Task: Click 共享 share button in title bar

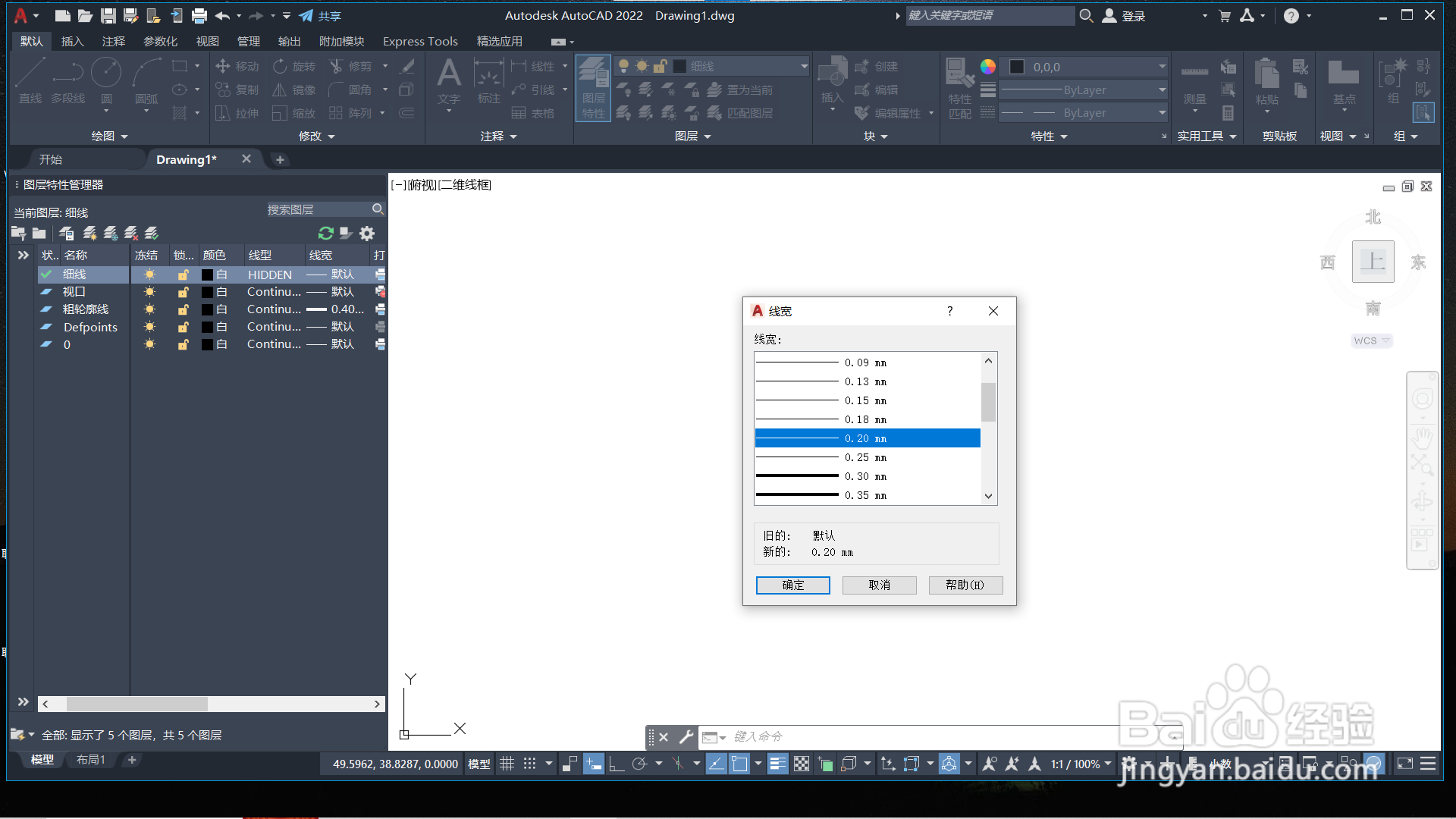Action: pyautogui.click(x=320, y=15)
